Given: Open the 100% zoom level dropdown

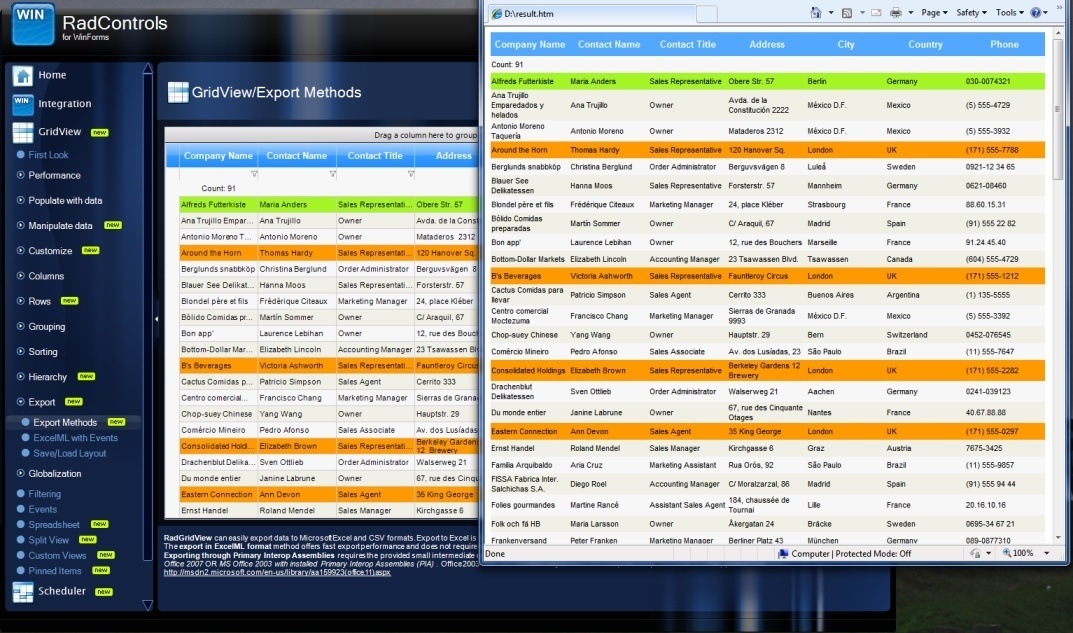Looking at the screenshot, I should 1046,553.
